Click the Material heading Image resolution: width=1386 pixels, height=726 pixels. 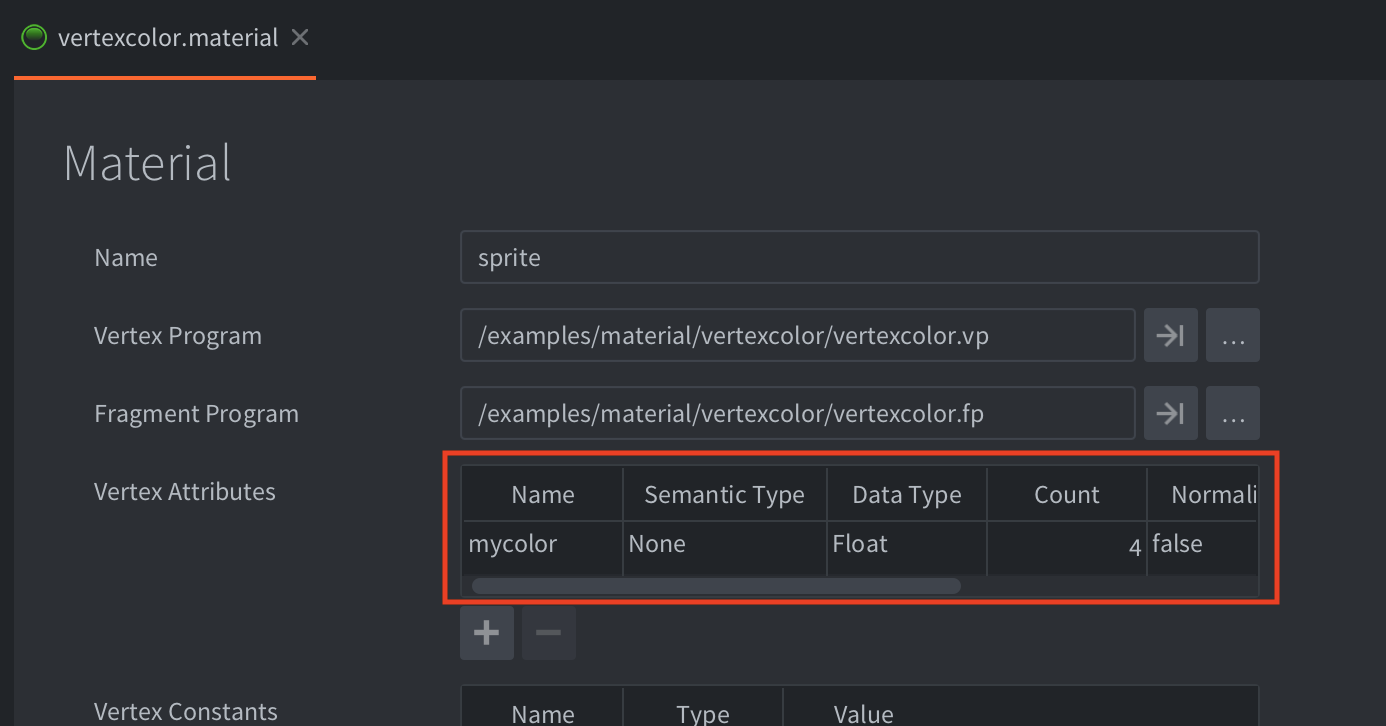(x=147, y=163)
